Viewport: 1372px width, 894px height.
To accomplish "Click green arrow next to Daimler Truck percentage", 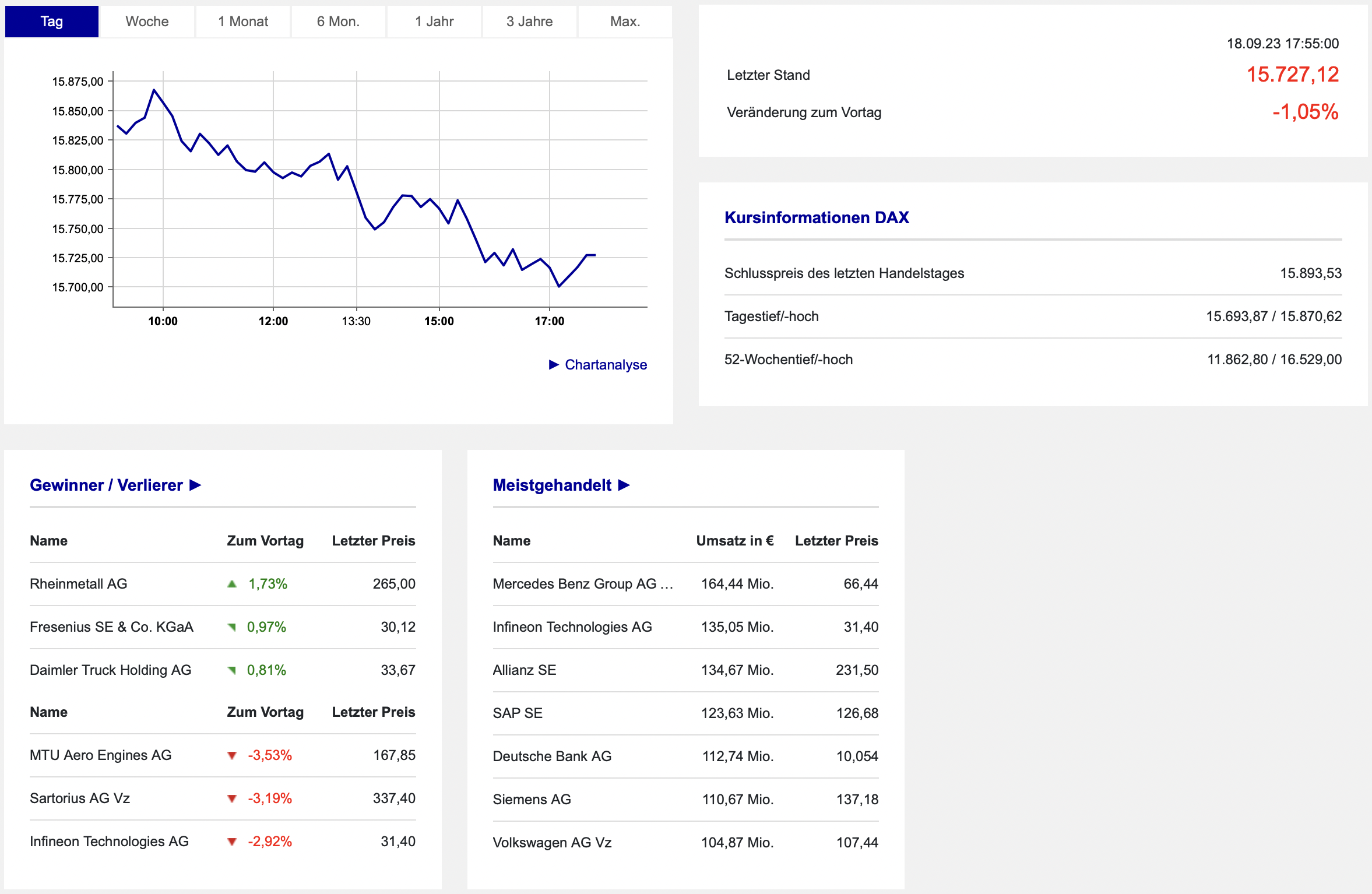I will [232, 670].
